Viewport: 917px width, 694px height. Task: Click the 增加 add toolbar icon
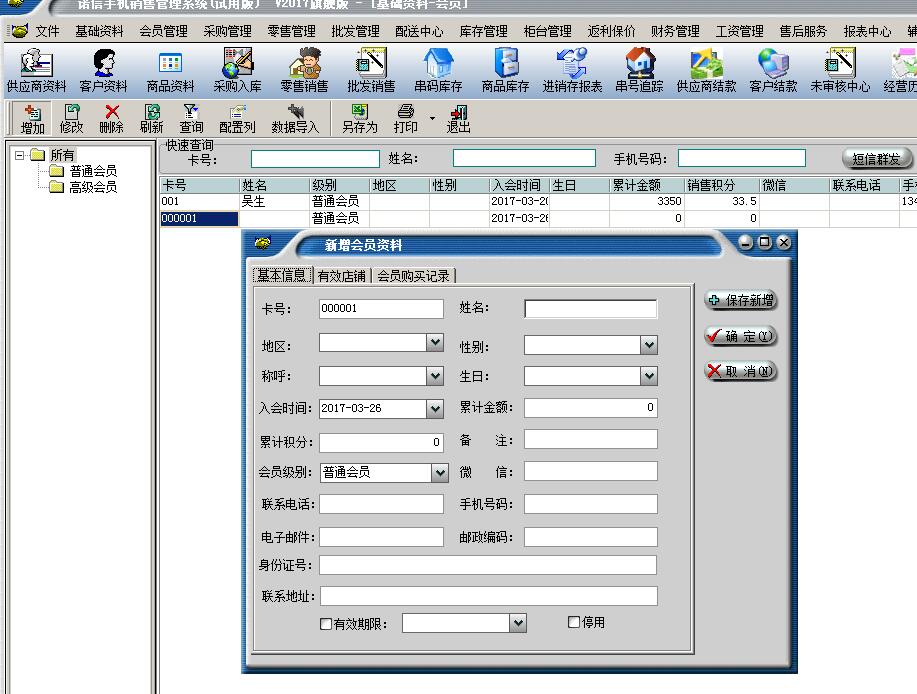pos(33,119)
